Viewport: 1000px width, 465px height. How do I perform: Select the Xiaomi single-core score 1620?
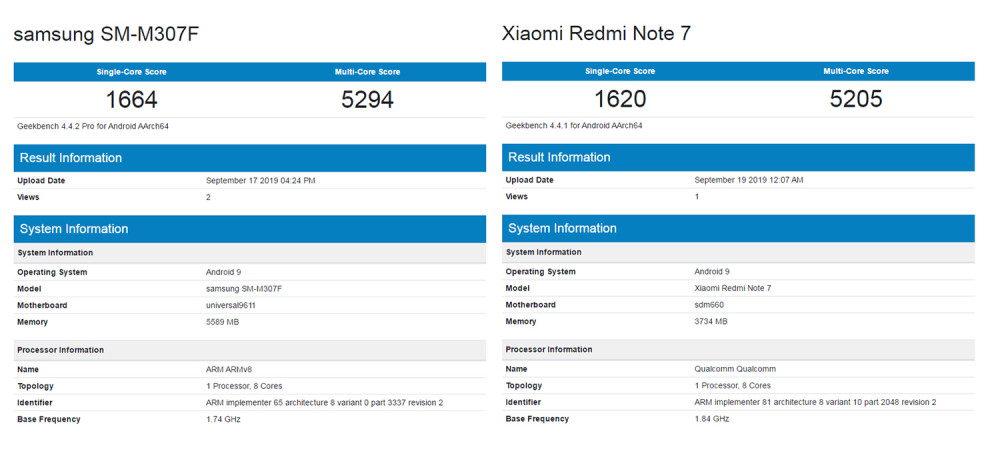pyautogui.click(x=620, y=99)
